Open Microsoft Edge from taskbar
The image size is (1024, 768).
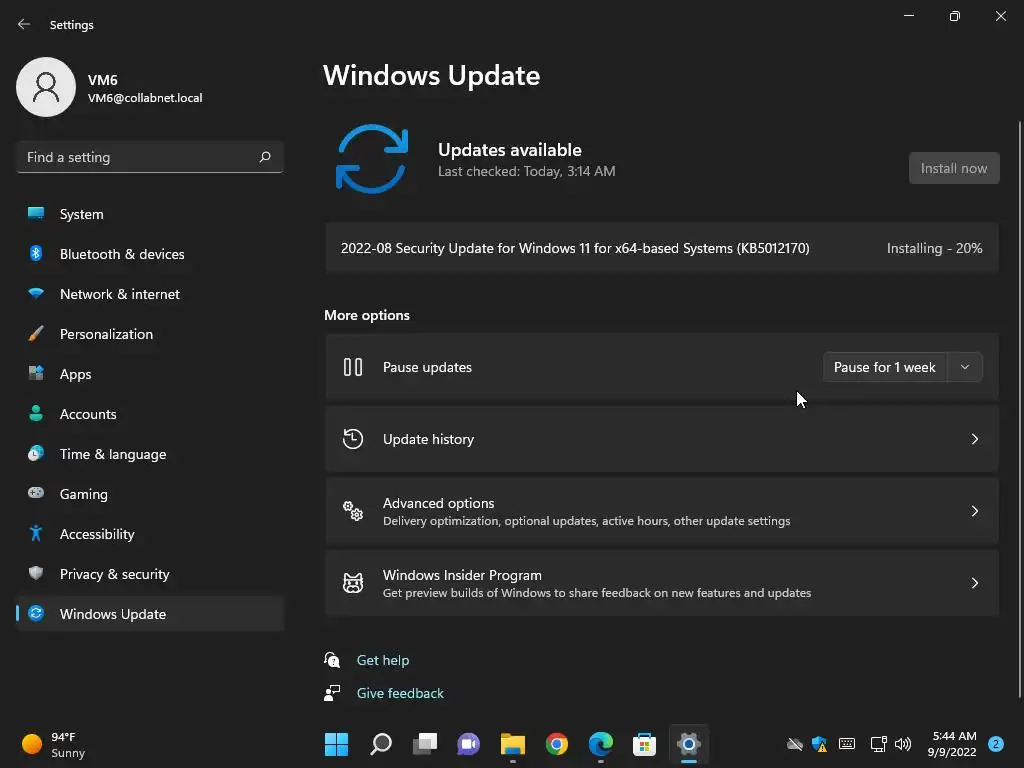point(600,744)
